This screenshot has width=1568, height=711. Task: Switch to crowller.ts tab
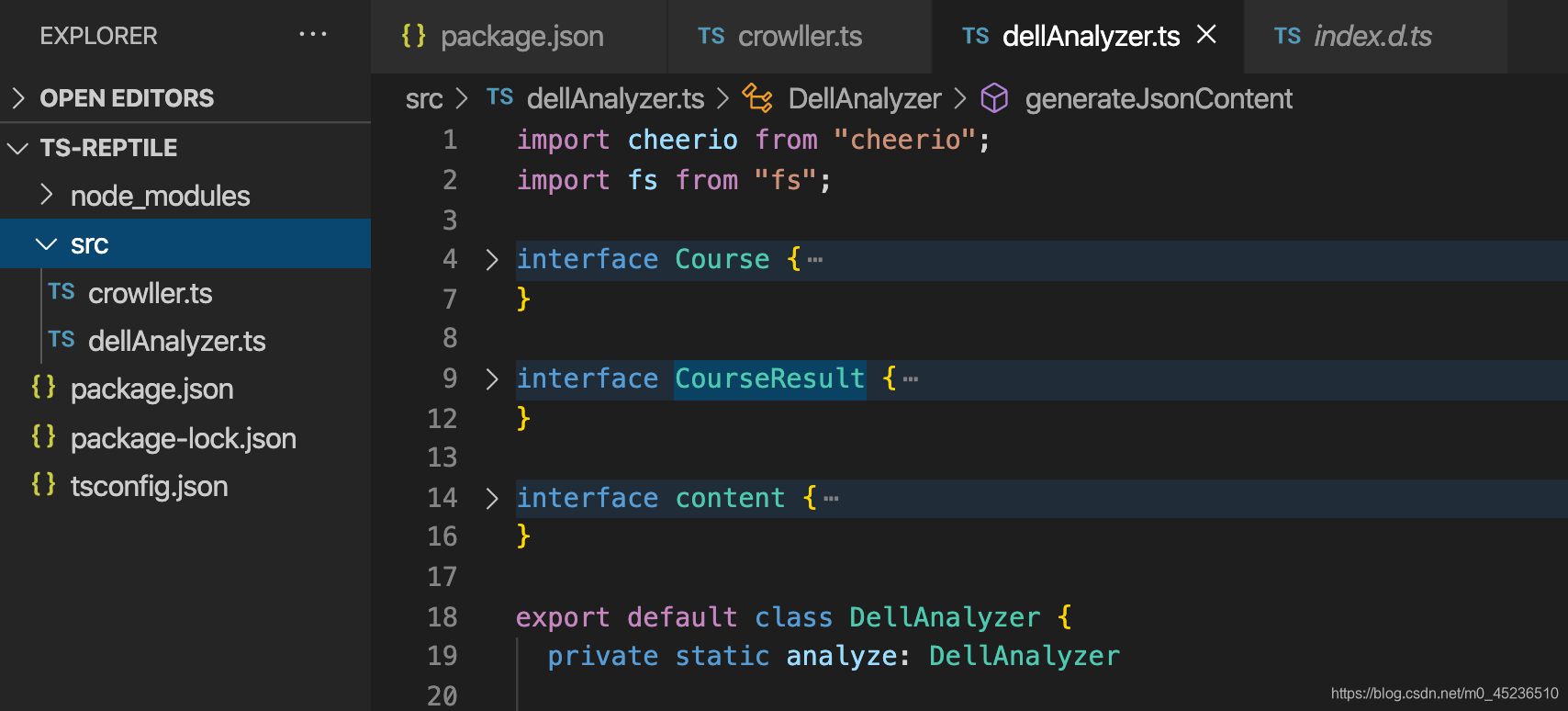(800, 36)
